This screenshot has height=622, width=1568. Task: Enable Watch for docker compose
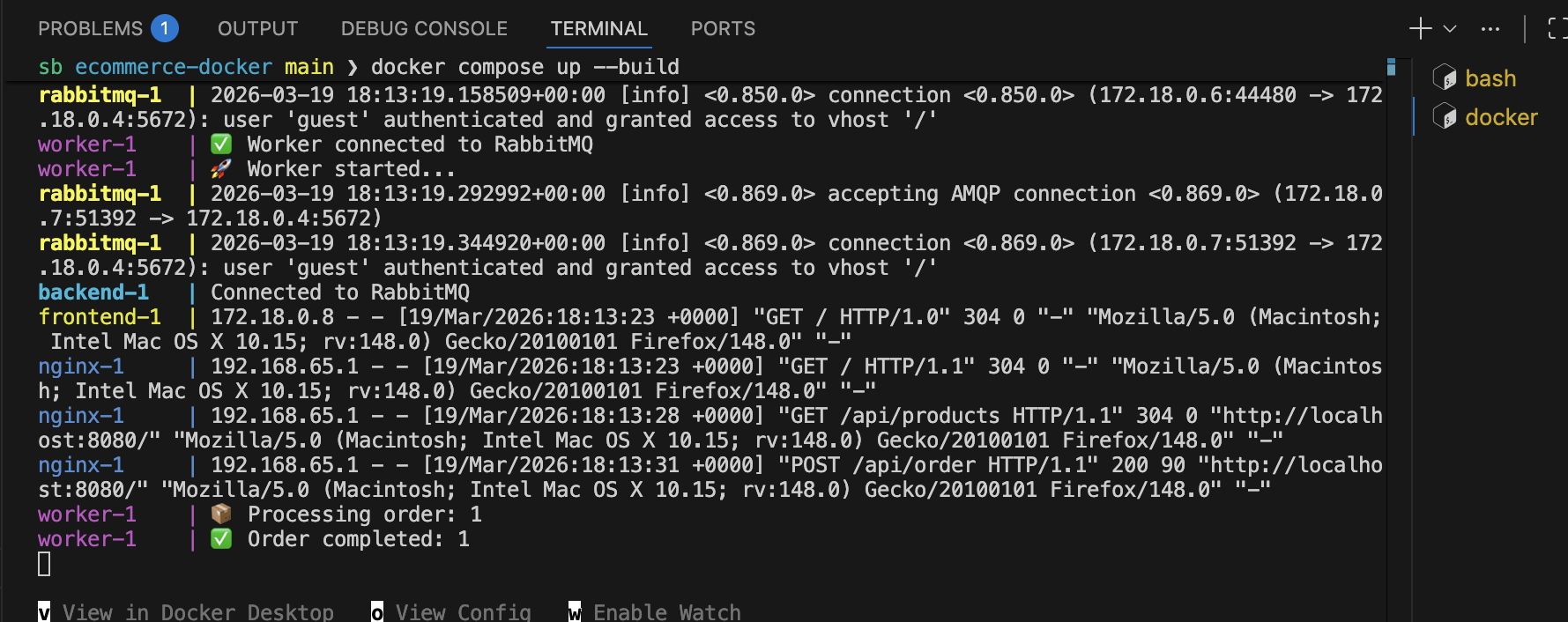click(x=666, y=612)
